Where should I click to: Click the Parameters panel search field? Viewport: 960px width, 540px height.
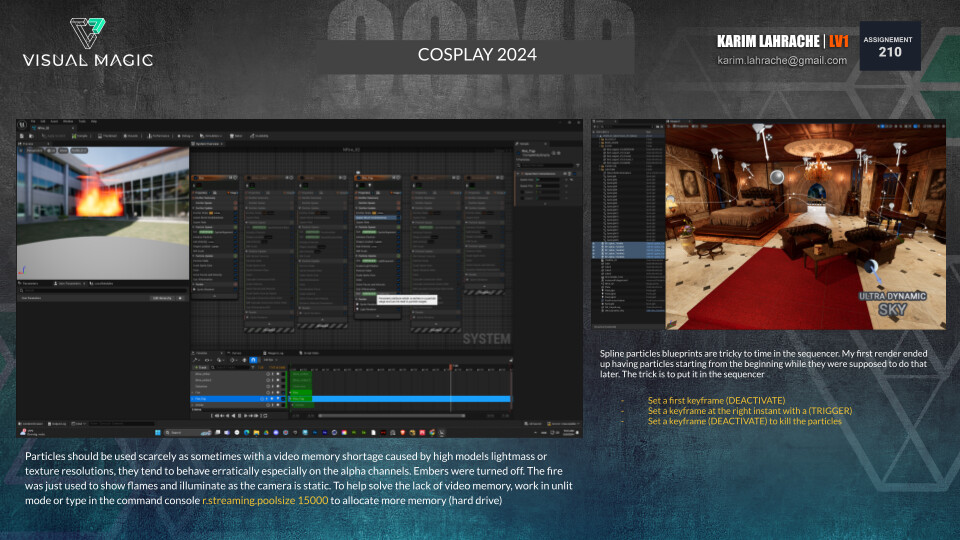tap(103, 290)
